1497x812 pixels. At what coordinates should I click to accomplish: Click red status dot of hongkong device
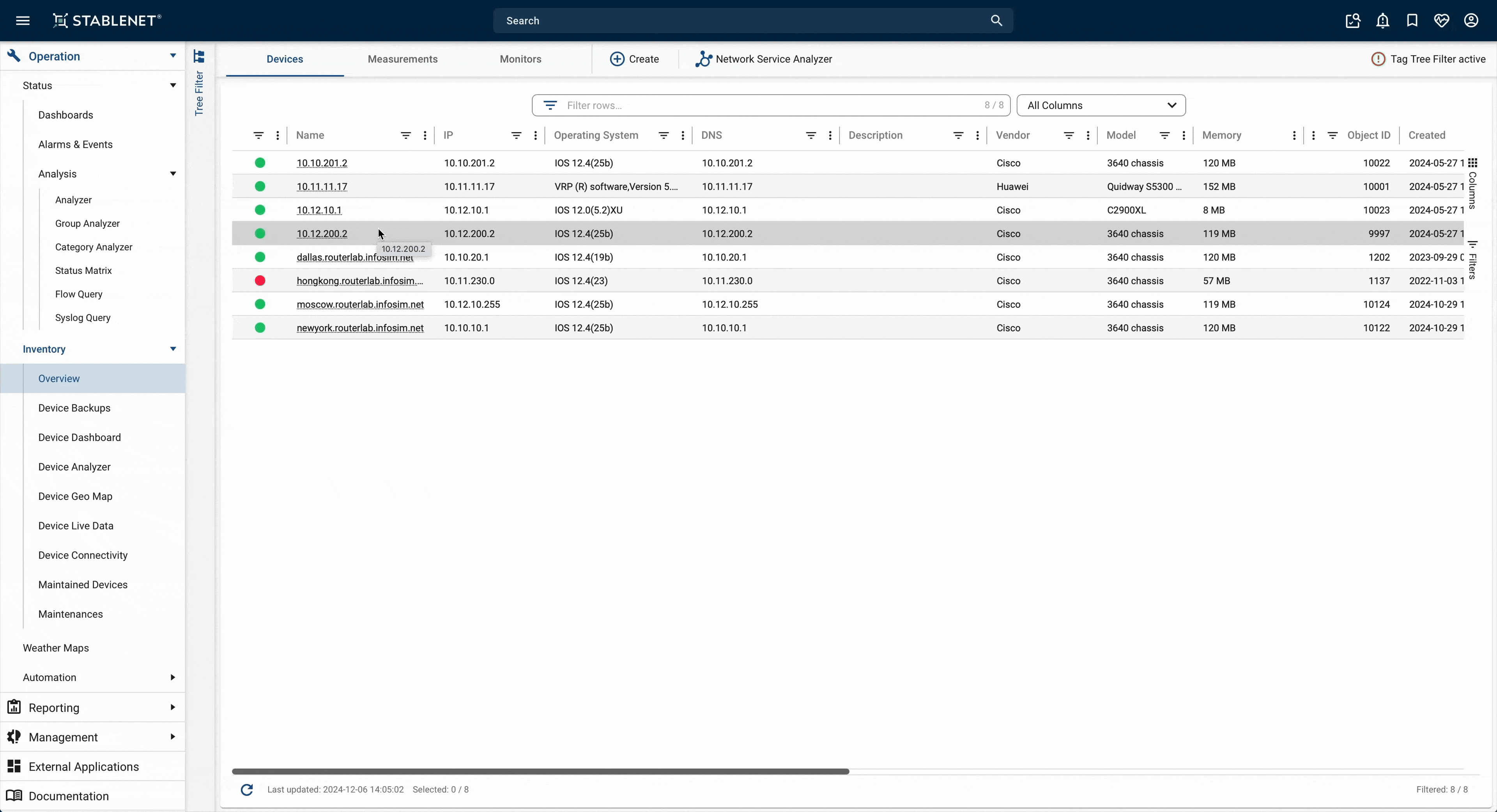point(260,281)
